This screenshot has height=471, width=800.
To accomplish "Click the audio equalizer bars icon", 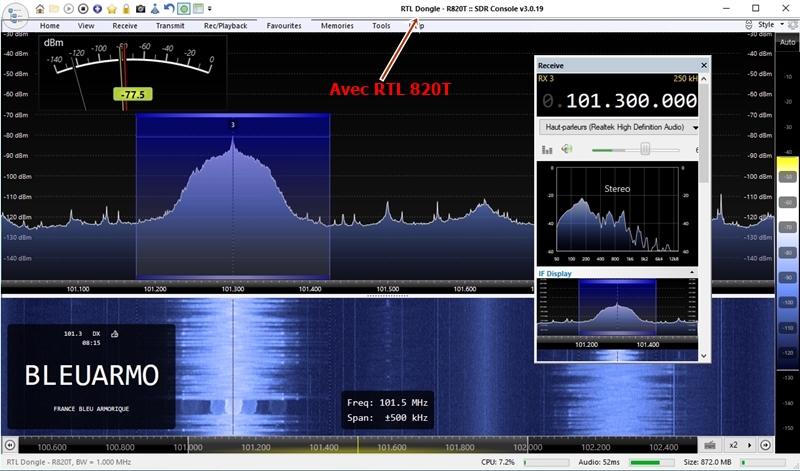I will point(547,150).
